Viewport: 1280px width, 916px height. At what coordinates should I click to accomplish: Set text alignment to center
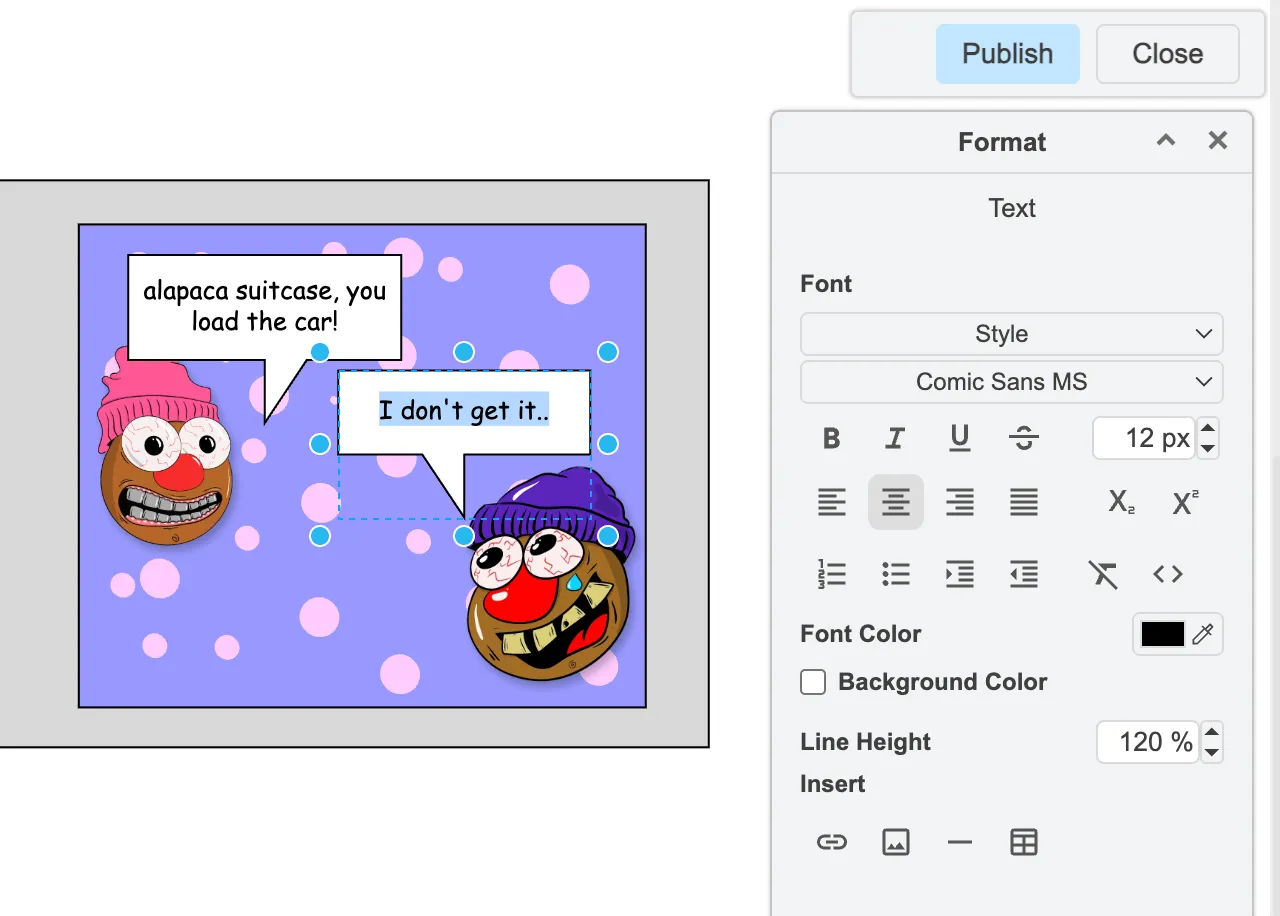pyautogui.click(x=895, y=502)
